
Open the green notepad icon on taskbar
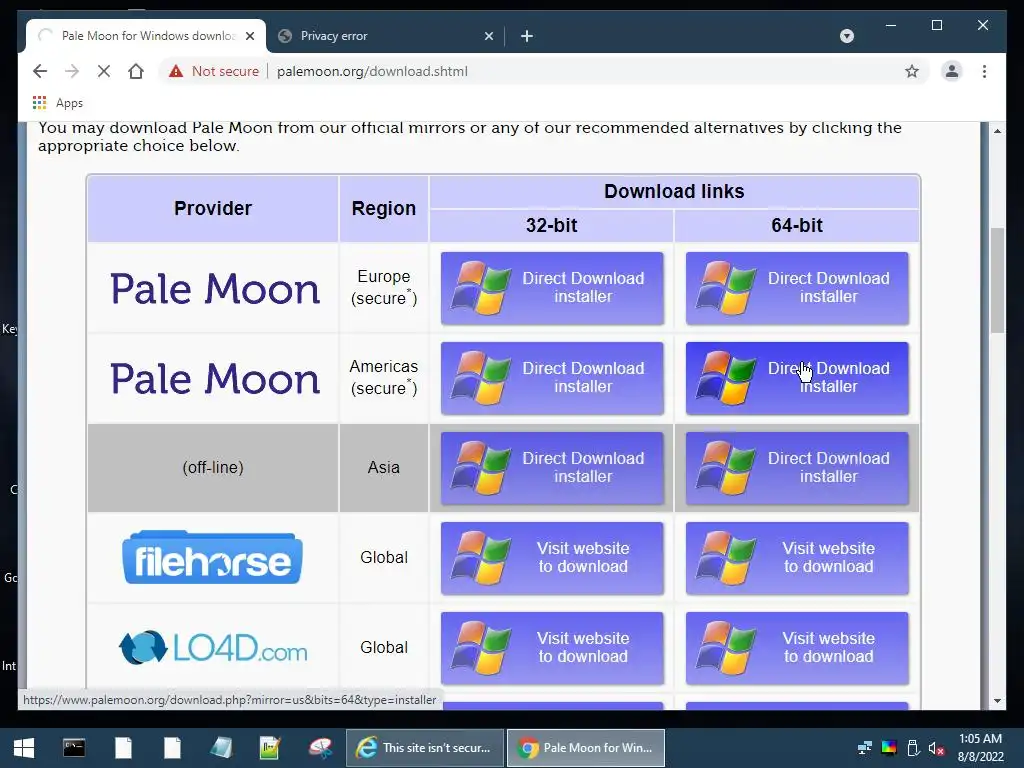click(270, 748)
